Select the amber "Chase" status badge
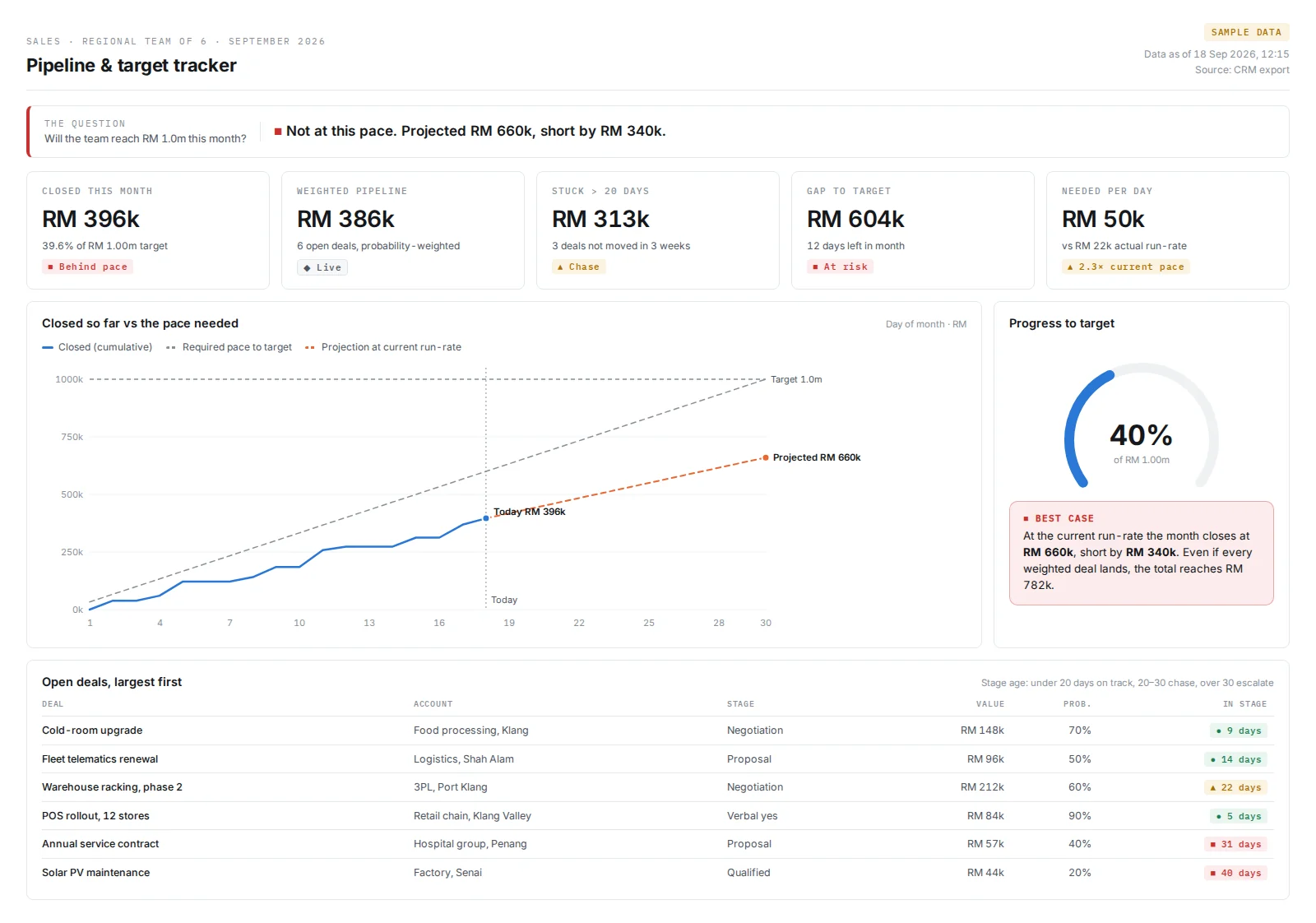Image resolution: width=1316 pixels, height=923 pixels. [x=578, y=267]
